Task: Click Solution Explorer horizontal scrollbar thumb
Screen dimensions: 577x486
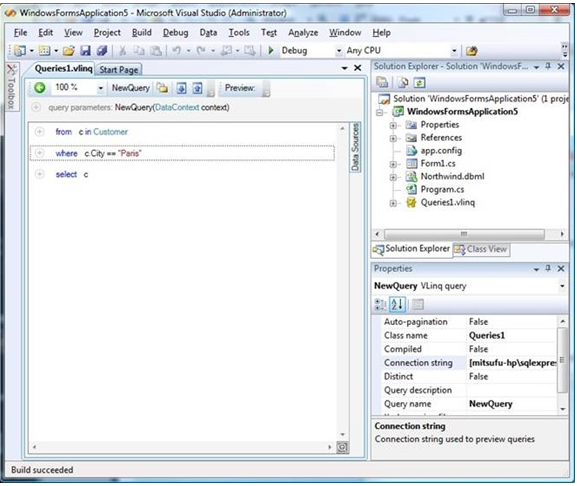Action: pos(464,234)
